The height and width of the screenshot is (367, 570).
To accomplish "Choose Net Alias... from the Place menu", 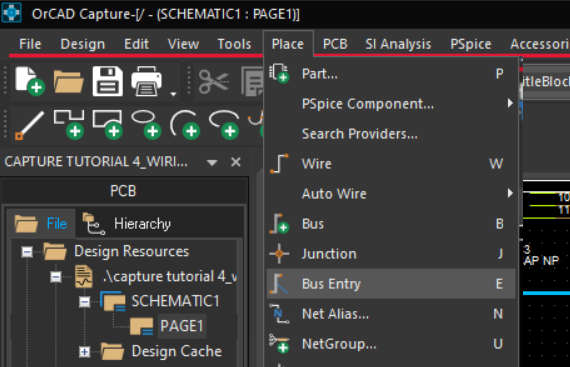I will pos(391,314).
